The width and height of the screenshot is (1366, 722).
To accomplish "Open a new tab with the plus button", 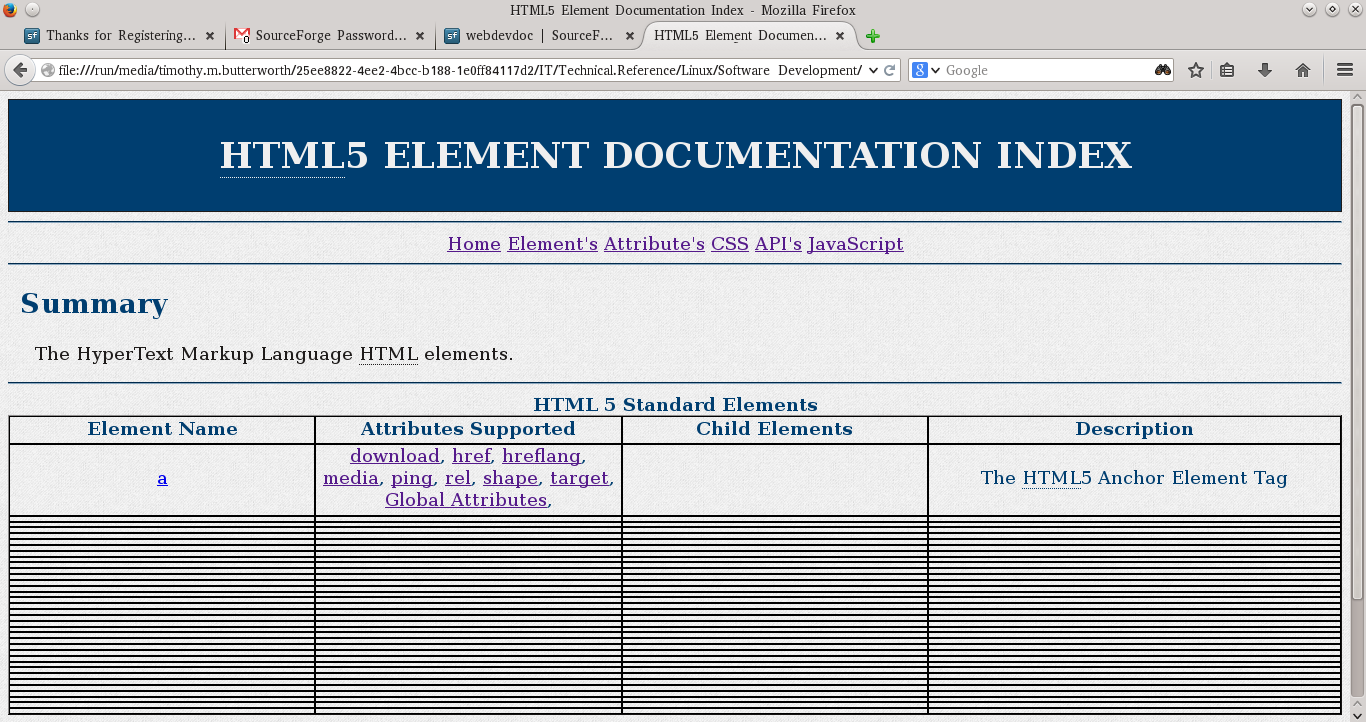I will (871, 36).
